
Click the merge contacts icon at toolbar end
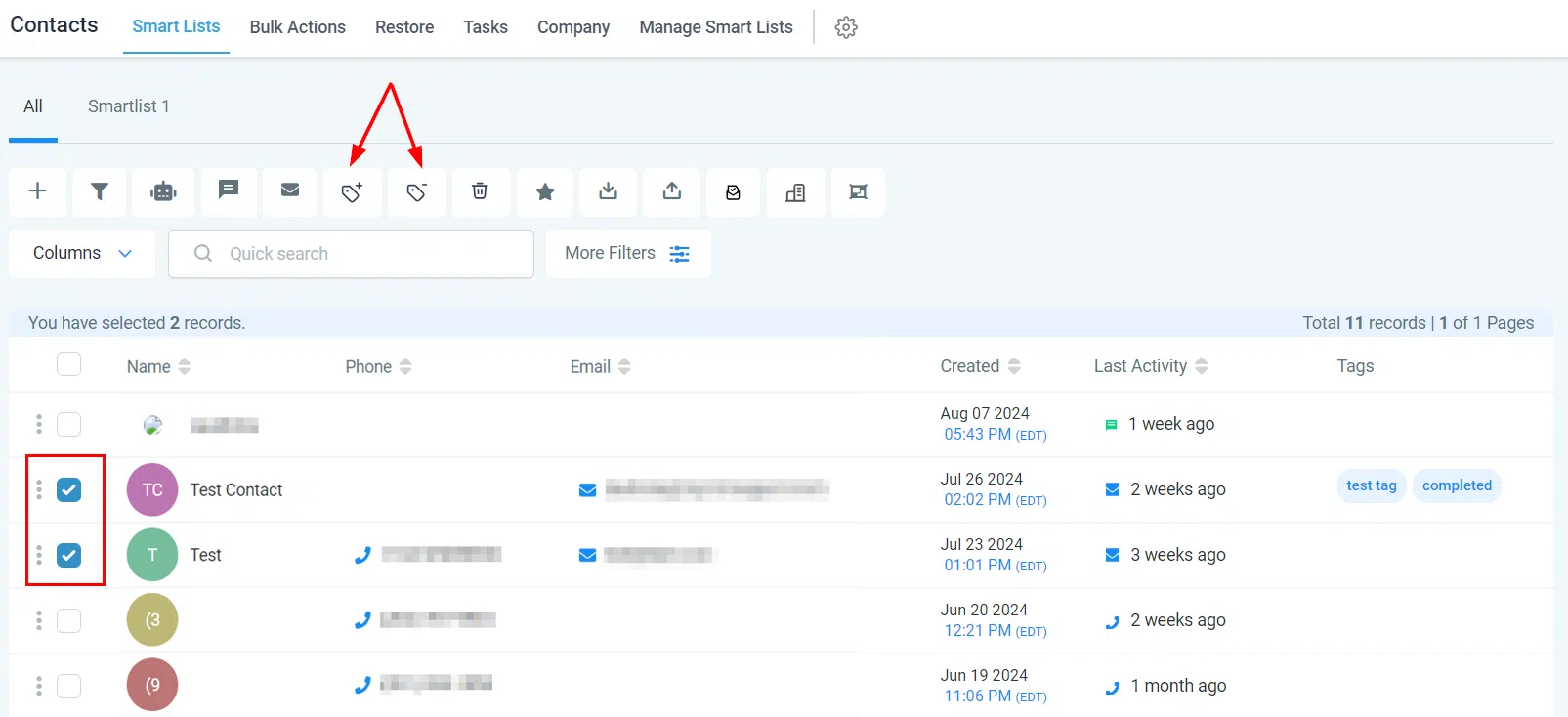(x=858, y=192)
